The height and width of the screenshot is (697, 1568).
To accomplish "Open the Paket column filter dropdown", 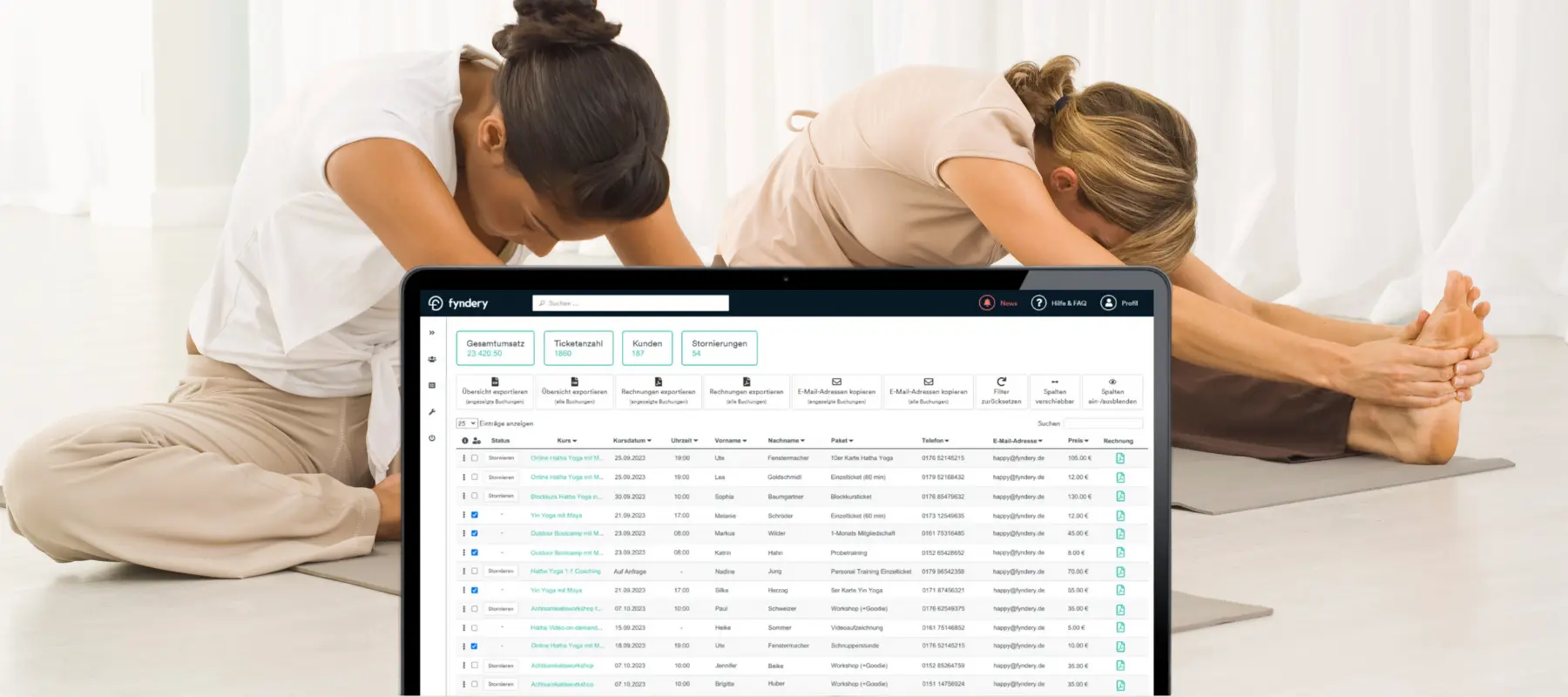I will 842,441.
